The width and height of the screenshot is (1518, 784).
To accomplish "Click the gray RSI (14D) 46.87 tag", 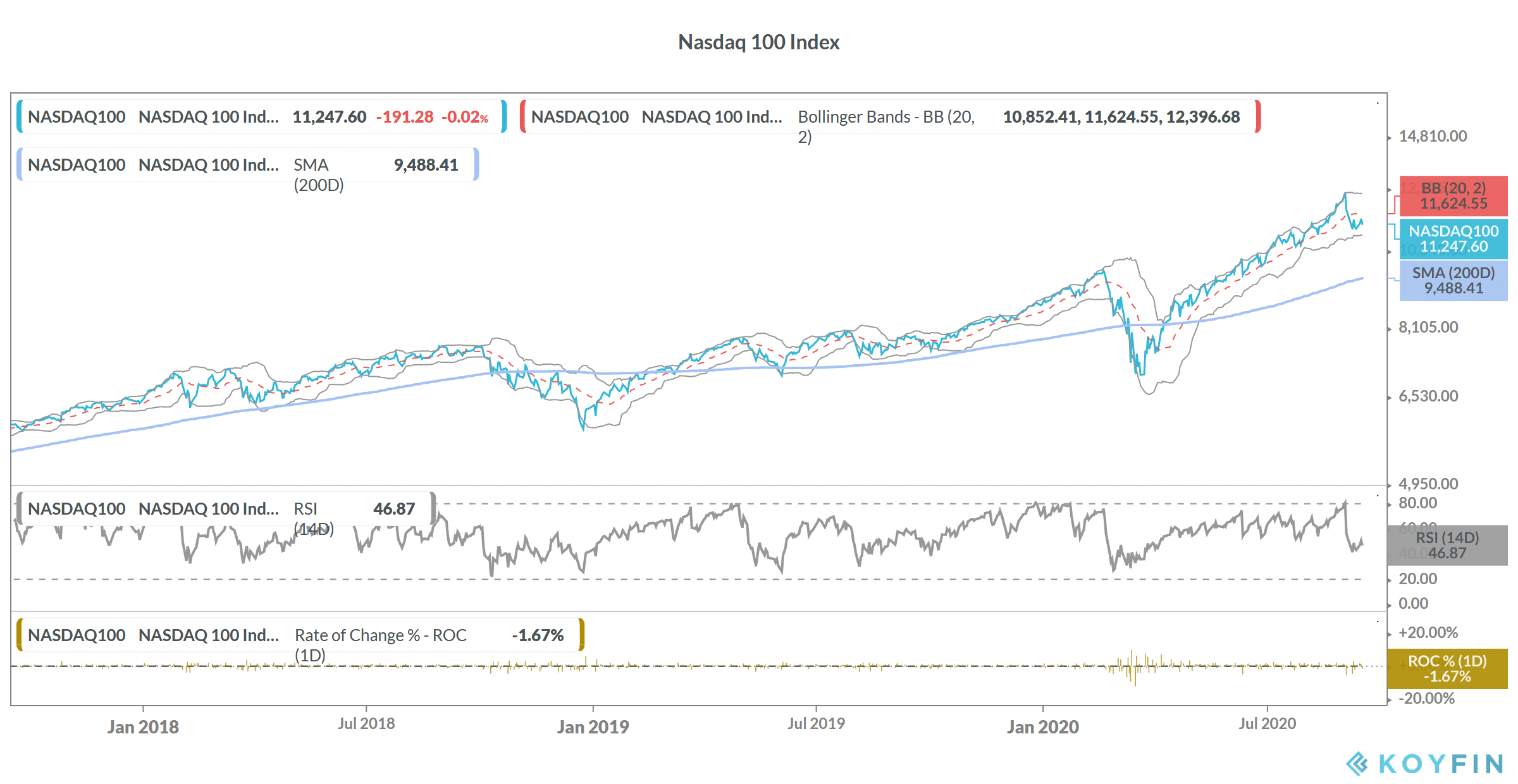I will click(1447, 545).
